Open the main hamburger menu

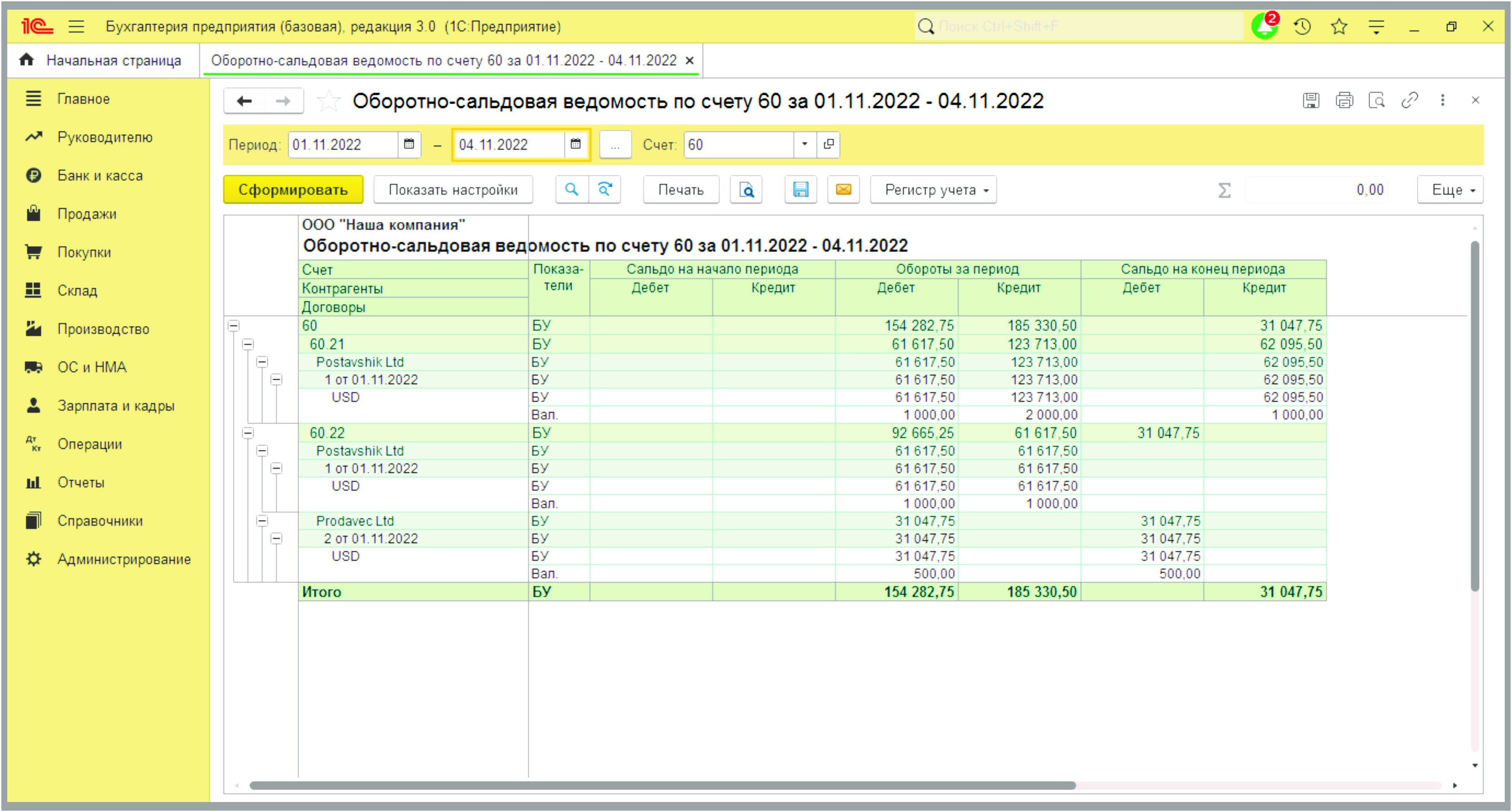76,26
